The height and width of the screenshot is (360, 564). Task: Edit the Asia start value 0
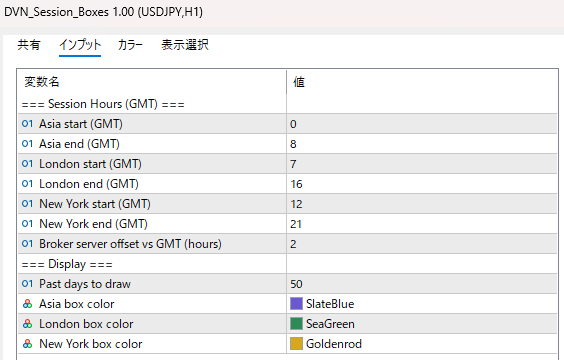pos(422,124)
